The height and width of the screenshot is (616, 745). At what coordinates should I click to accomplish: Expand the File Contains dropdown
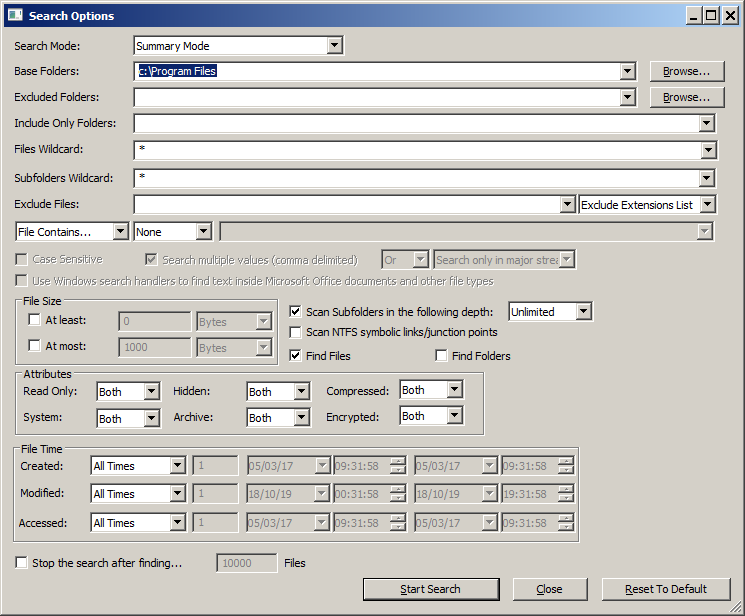122,232
